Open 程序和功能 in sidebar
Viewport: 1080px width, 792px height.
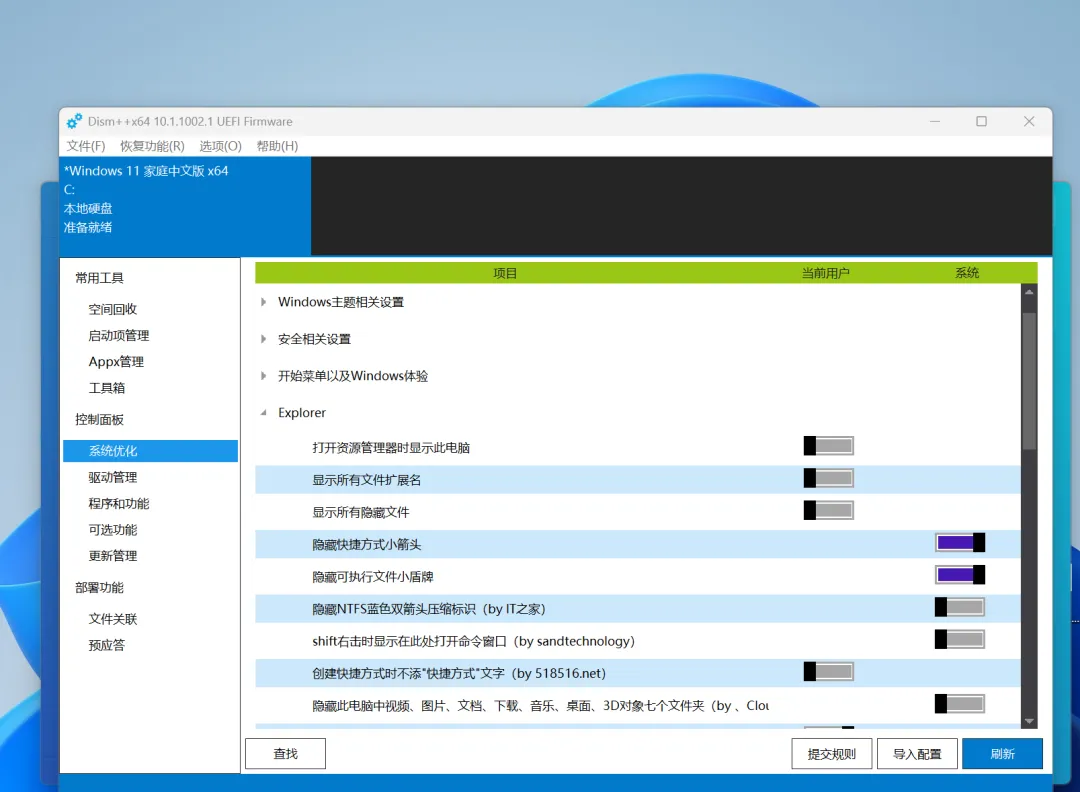click(x=118, y=503)
